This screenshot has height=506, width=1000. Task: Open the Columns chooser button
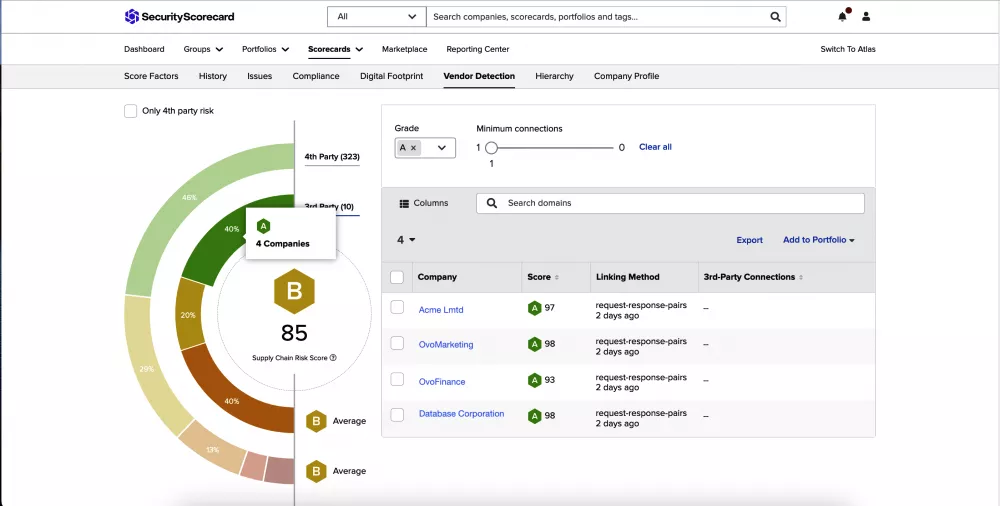coord(424,203)
